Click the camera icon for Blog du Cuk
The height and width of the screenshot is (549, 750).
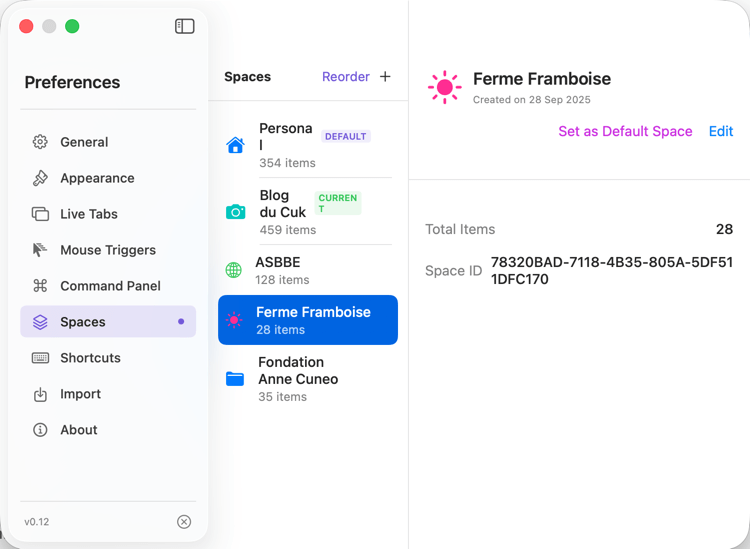point(235,212)
